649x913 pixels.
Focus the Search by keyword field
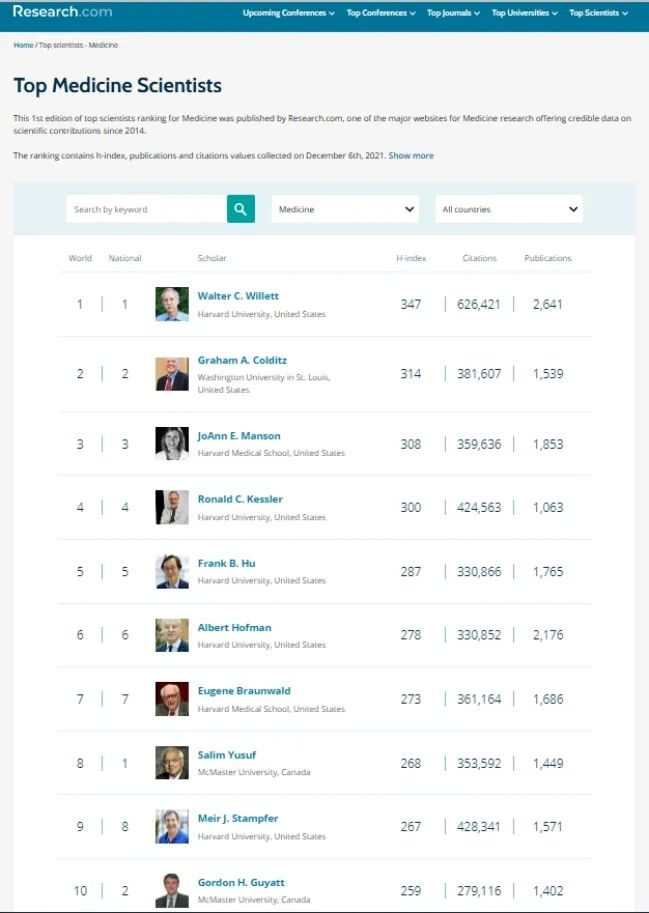[146, 209]
